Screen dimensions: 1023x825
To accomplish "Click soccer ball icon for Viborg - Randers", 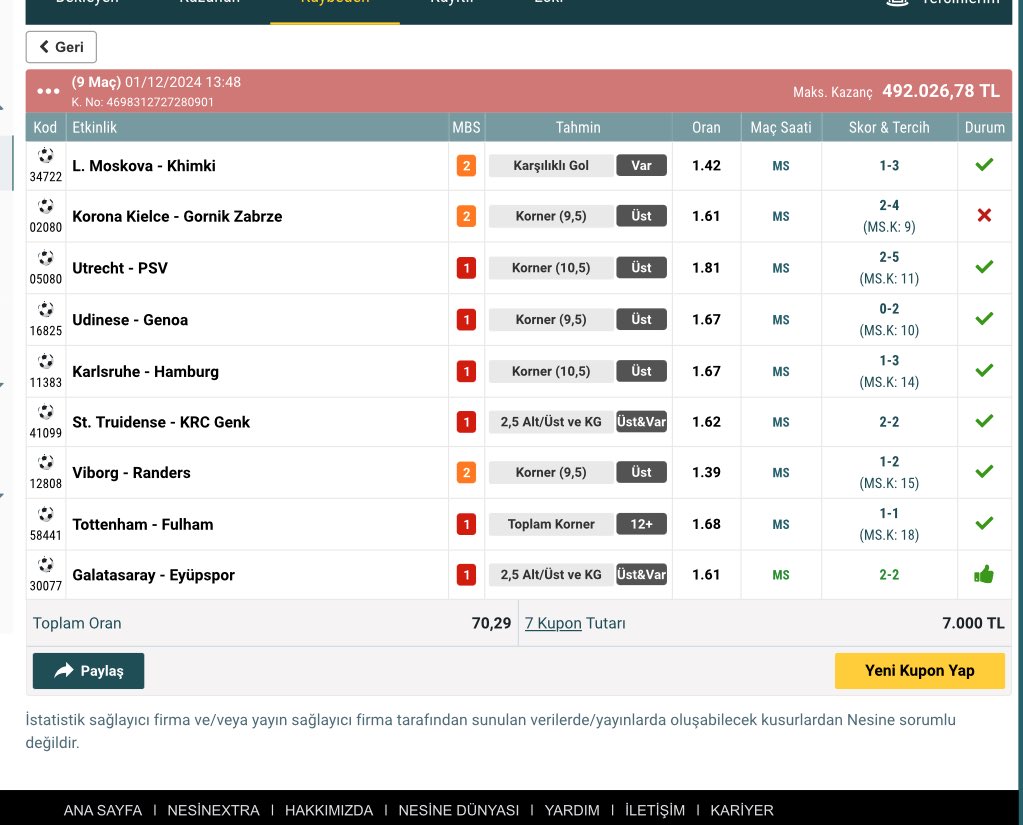I will point(46,462).
